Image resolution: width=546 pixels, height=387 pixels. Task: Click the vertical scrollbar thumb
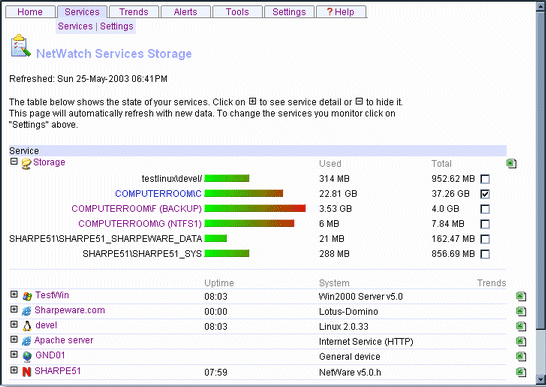(x=541, y=171)
